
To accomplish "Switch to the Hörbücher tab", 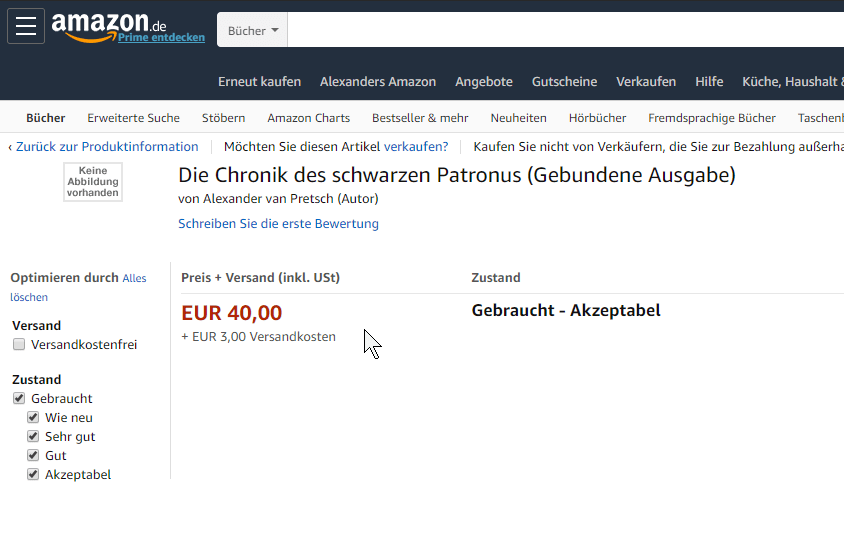I will [x=597, y=118].
